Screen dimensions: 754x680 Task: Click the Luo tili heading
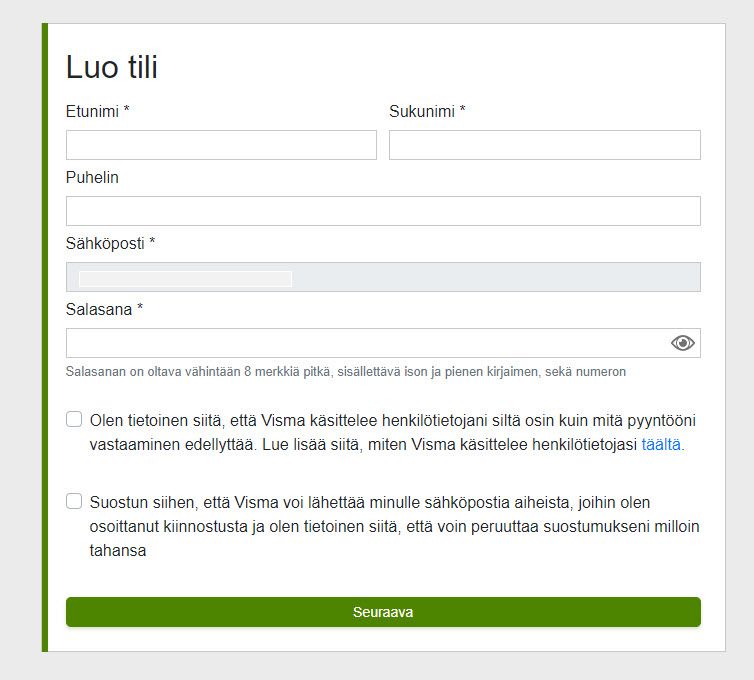pyautogui.click(x=112, y=67)
